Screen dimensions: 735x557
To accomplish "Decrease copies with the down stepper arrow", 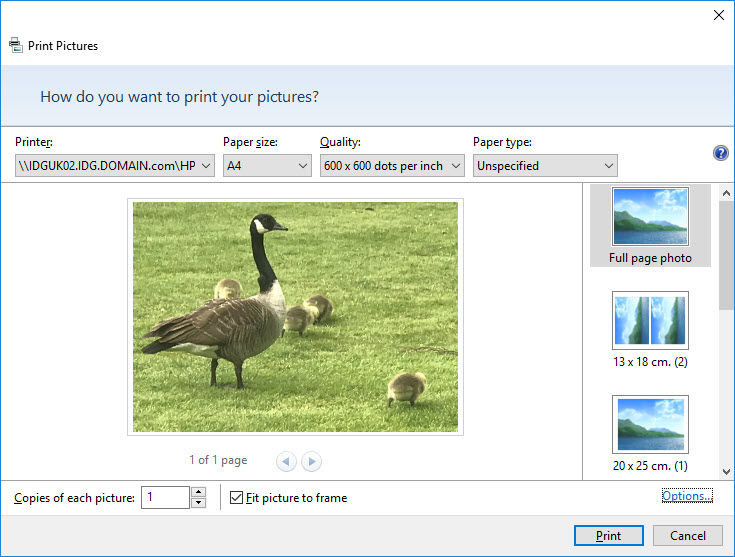I will point(198,503).
